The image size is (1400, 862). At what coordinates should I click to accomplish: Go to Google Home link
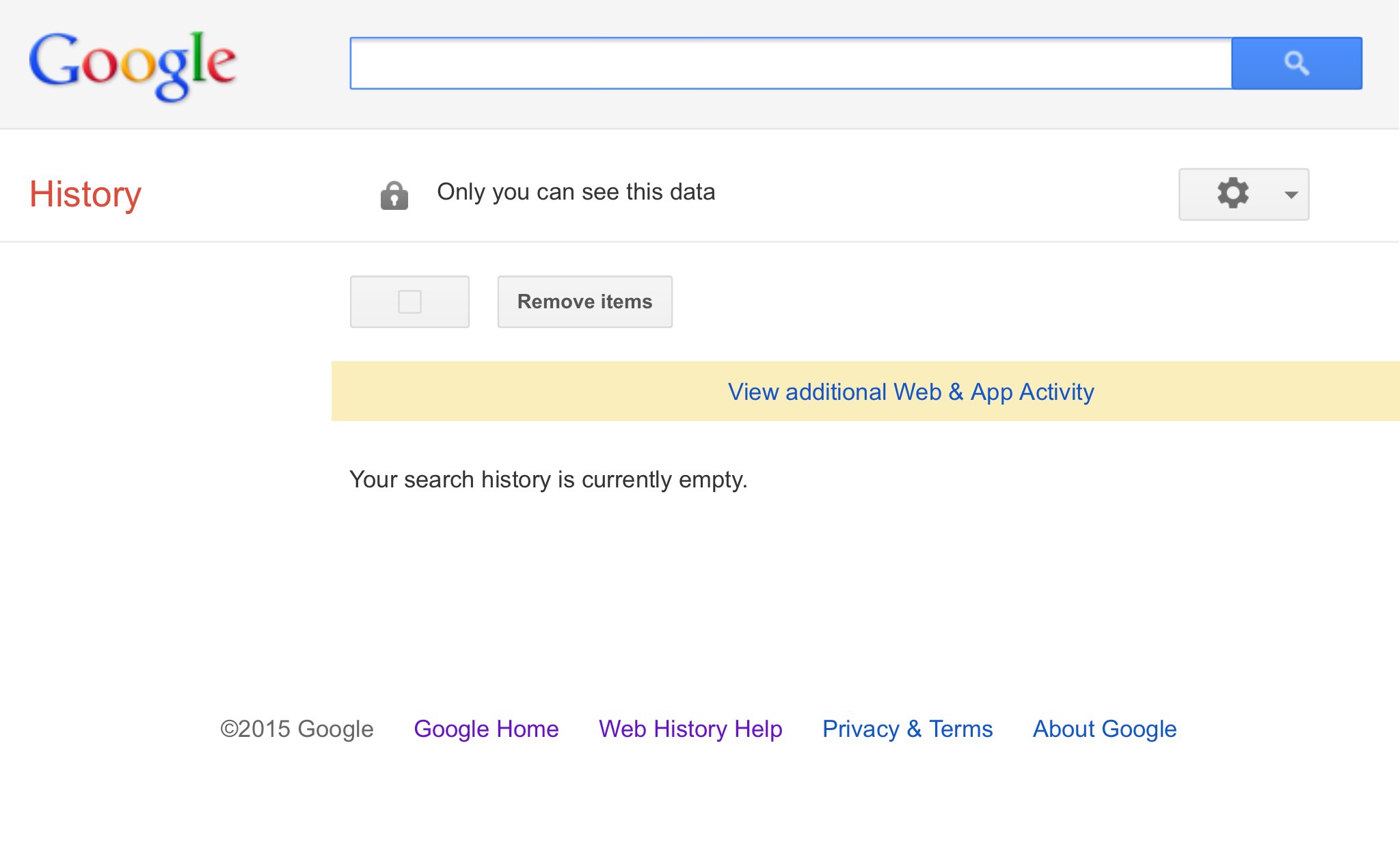[486, 729]
